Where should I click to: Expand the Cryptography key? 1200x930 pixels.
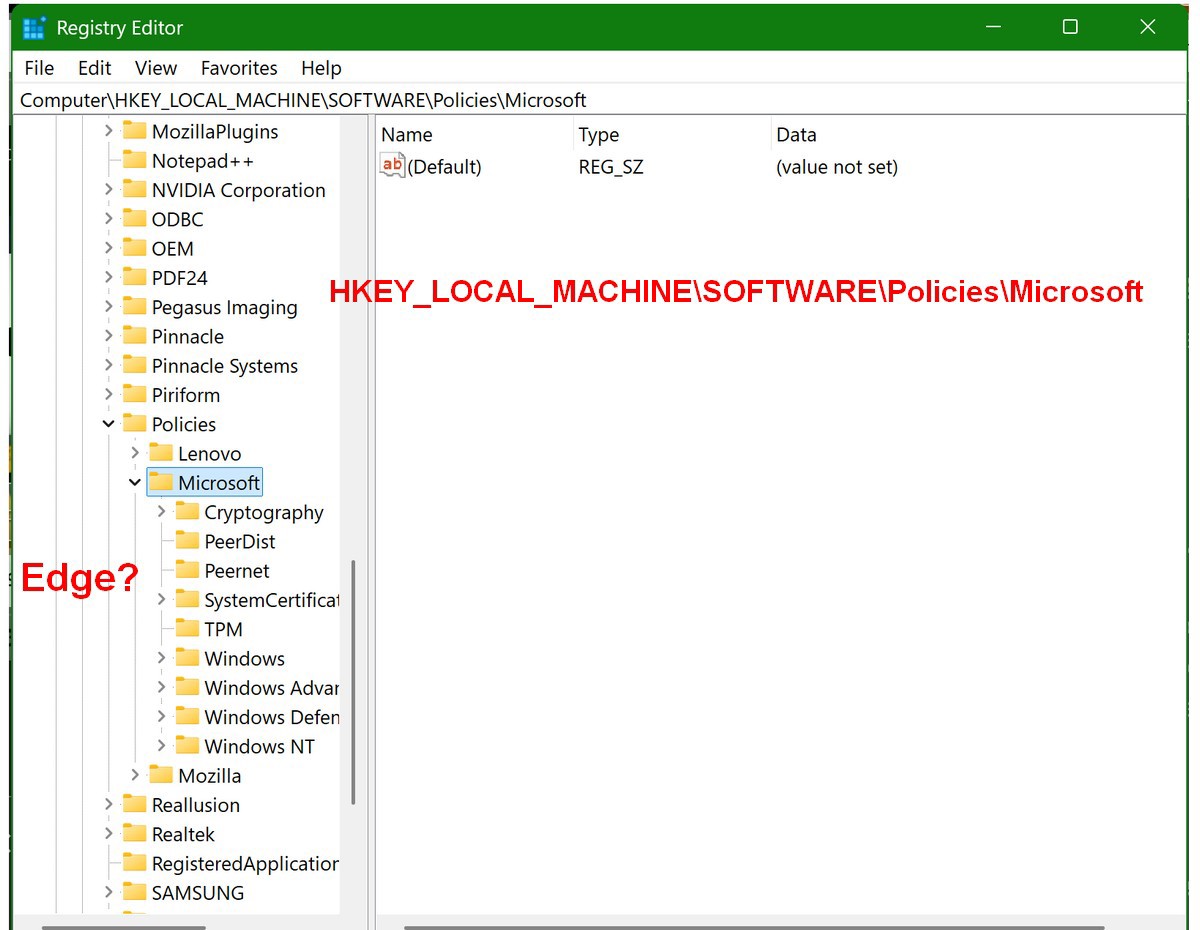(161, 512)
